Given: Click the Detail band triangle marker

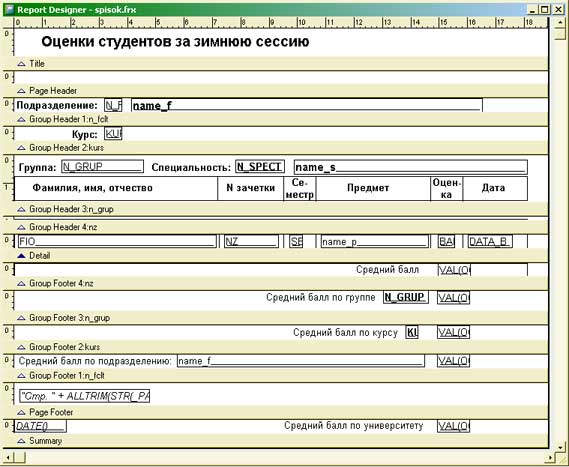Looking at the screenshot, I should pos(21,256).
